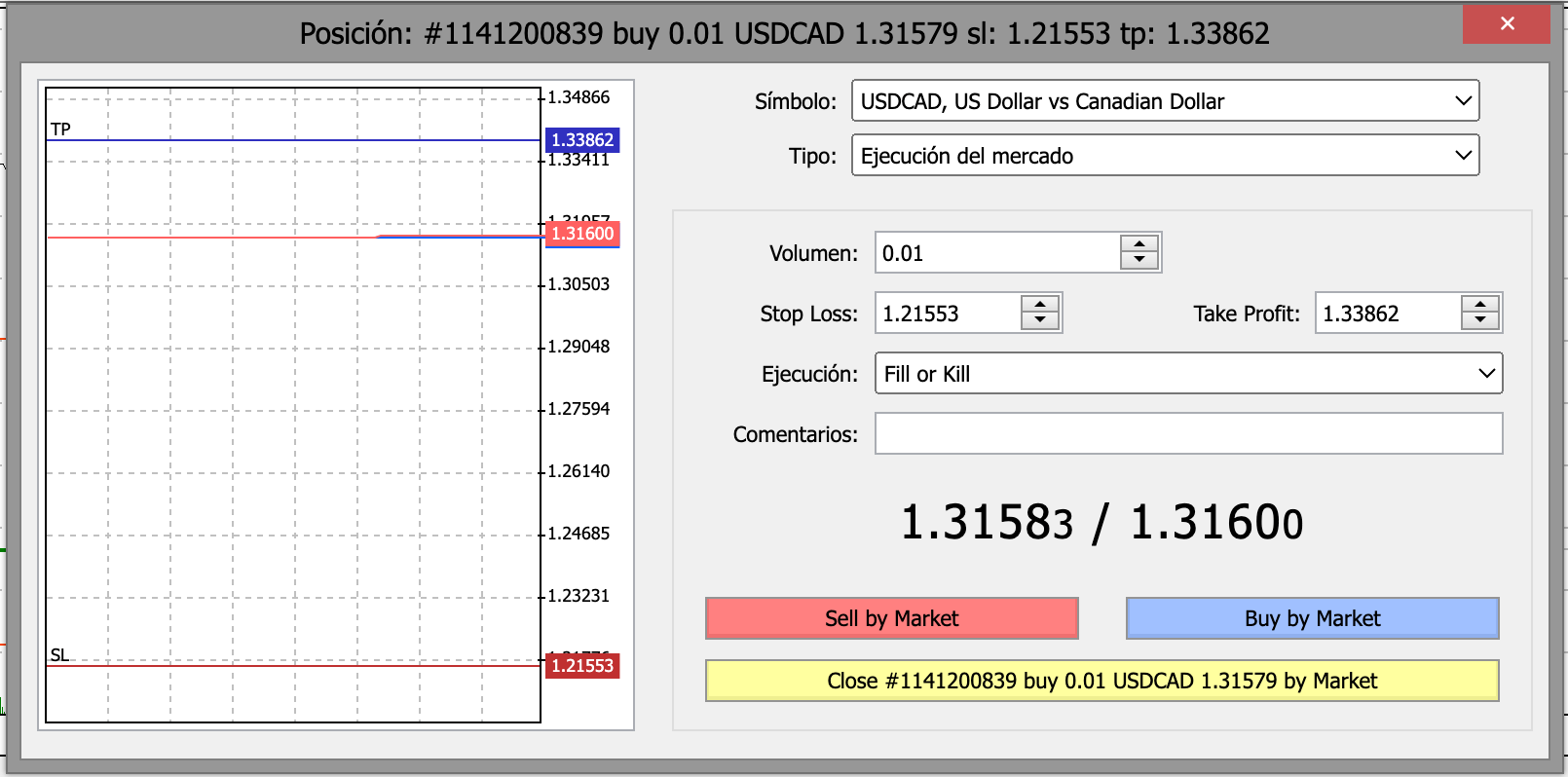Click the Volumen field label

[x=814, y=253]
